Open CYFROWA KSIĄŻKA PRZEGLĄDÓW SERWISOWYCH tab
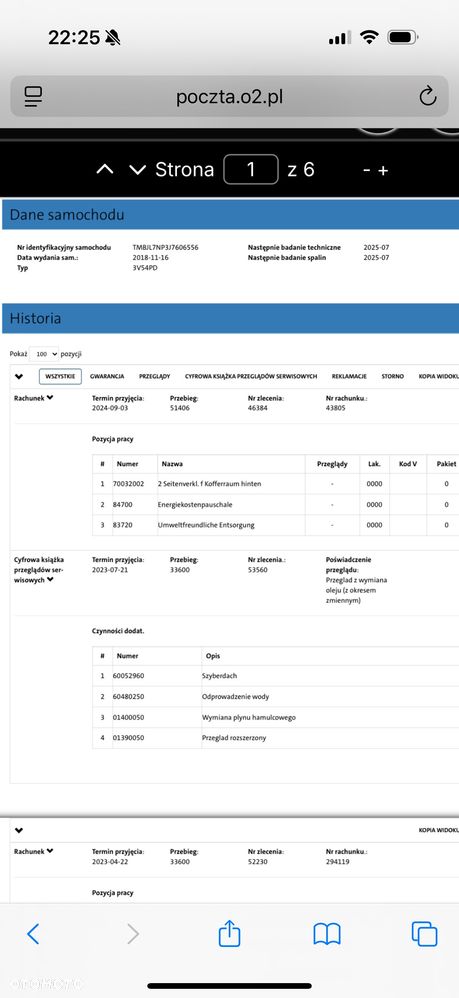 (x=251, y=377)
